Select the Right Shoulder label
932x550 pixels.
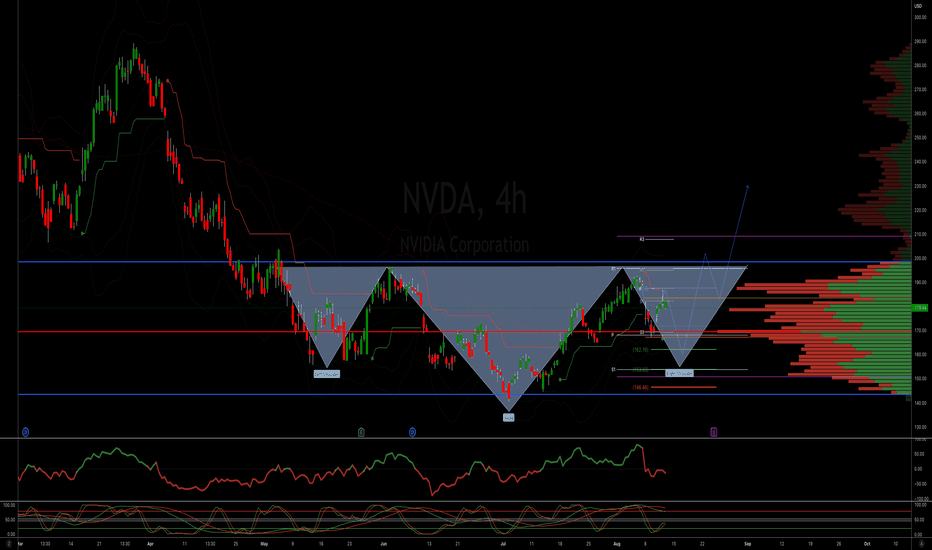[x=679, y=373]
